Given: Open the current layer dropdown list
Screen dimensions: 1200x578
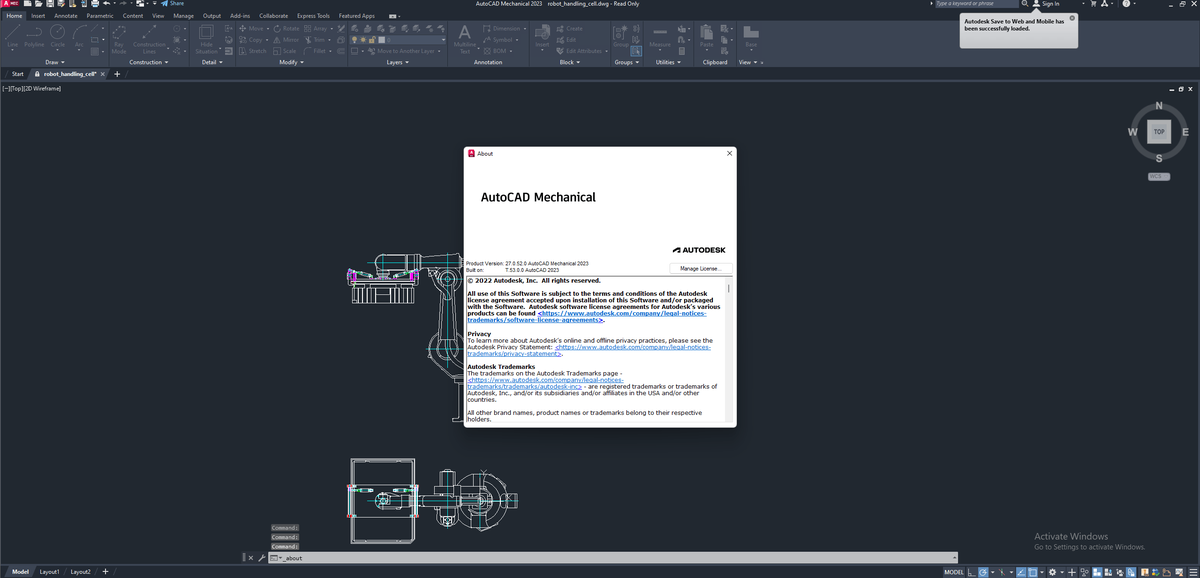Looking at the screenshot, I should point(443,40).
